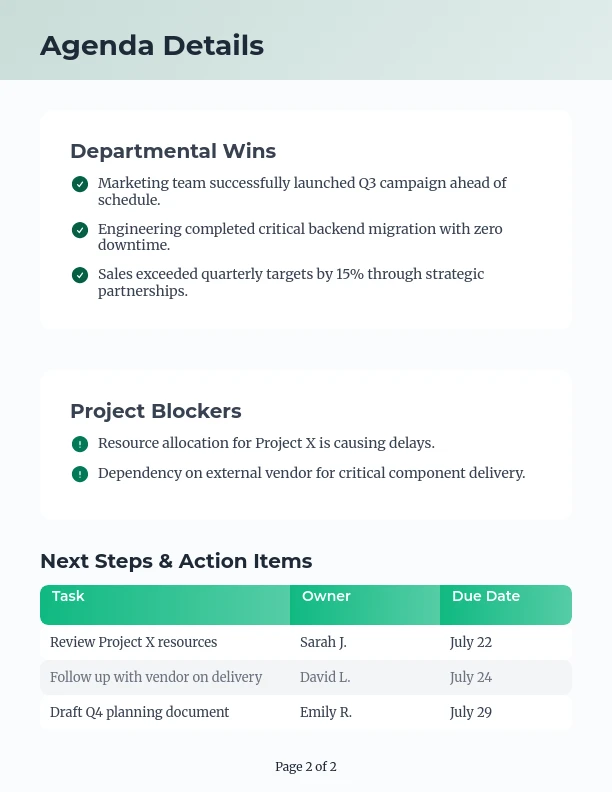Select the Follow up with vendor task
Screen dimensions: 612x792
pyautogui.click(x=156, y=677)
